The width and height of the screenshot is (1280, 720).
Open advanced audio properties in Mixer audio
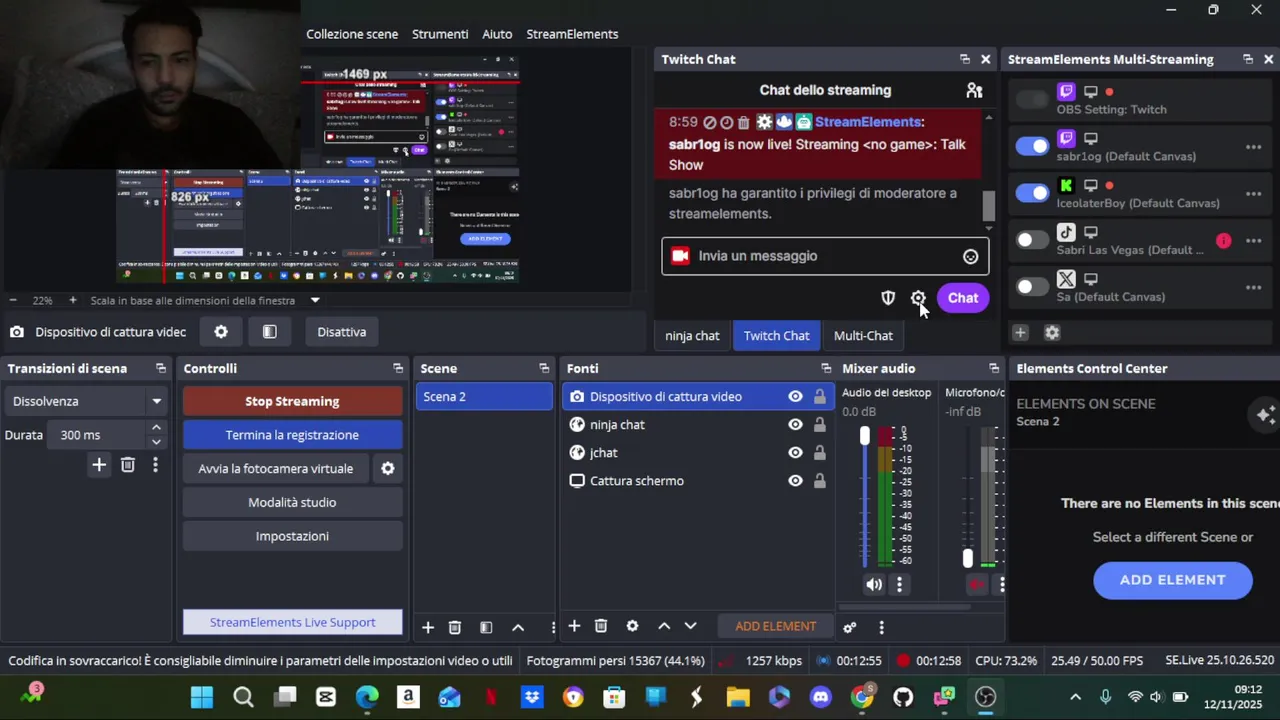pos(850,627)
